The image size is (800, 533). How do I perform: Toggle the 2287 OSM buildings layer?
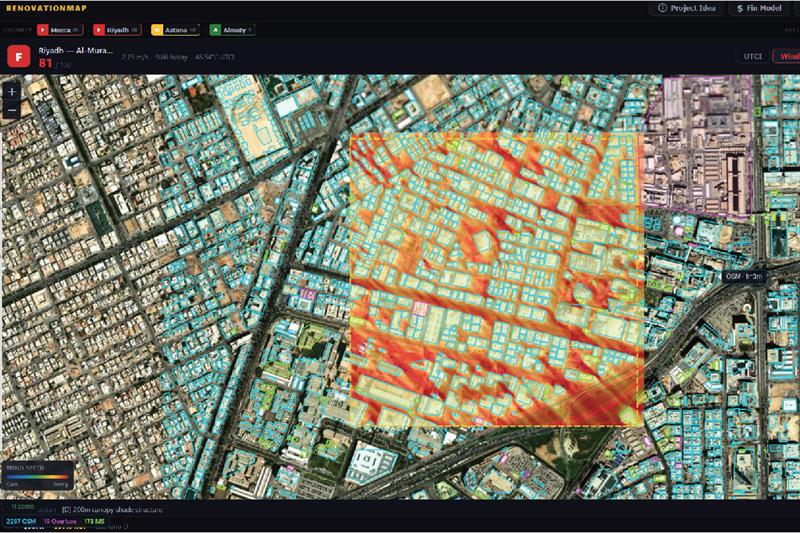pyautogui.click(x=21, y=522)
